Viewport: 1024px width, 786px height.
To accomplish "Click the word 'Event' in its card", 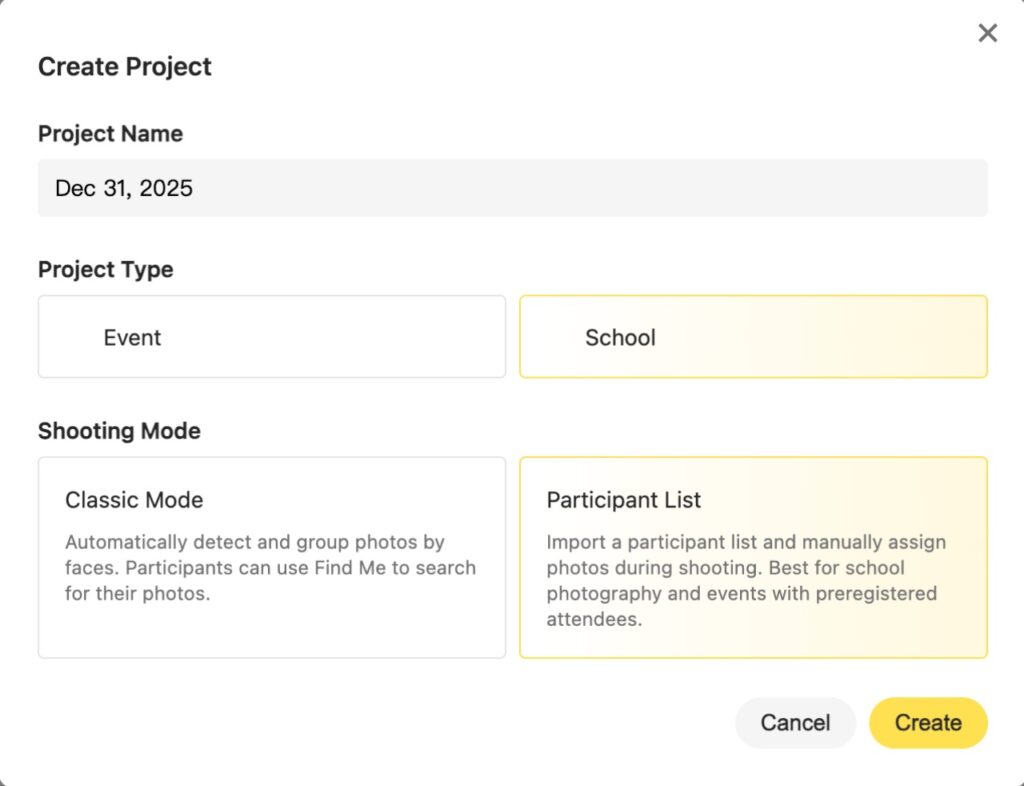I will [x=132, y=338].
